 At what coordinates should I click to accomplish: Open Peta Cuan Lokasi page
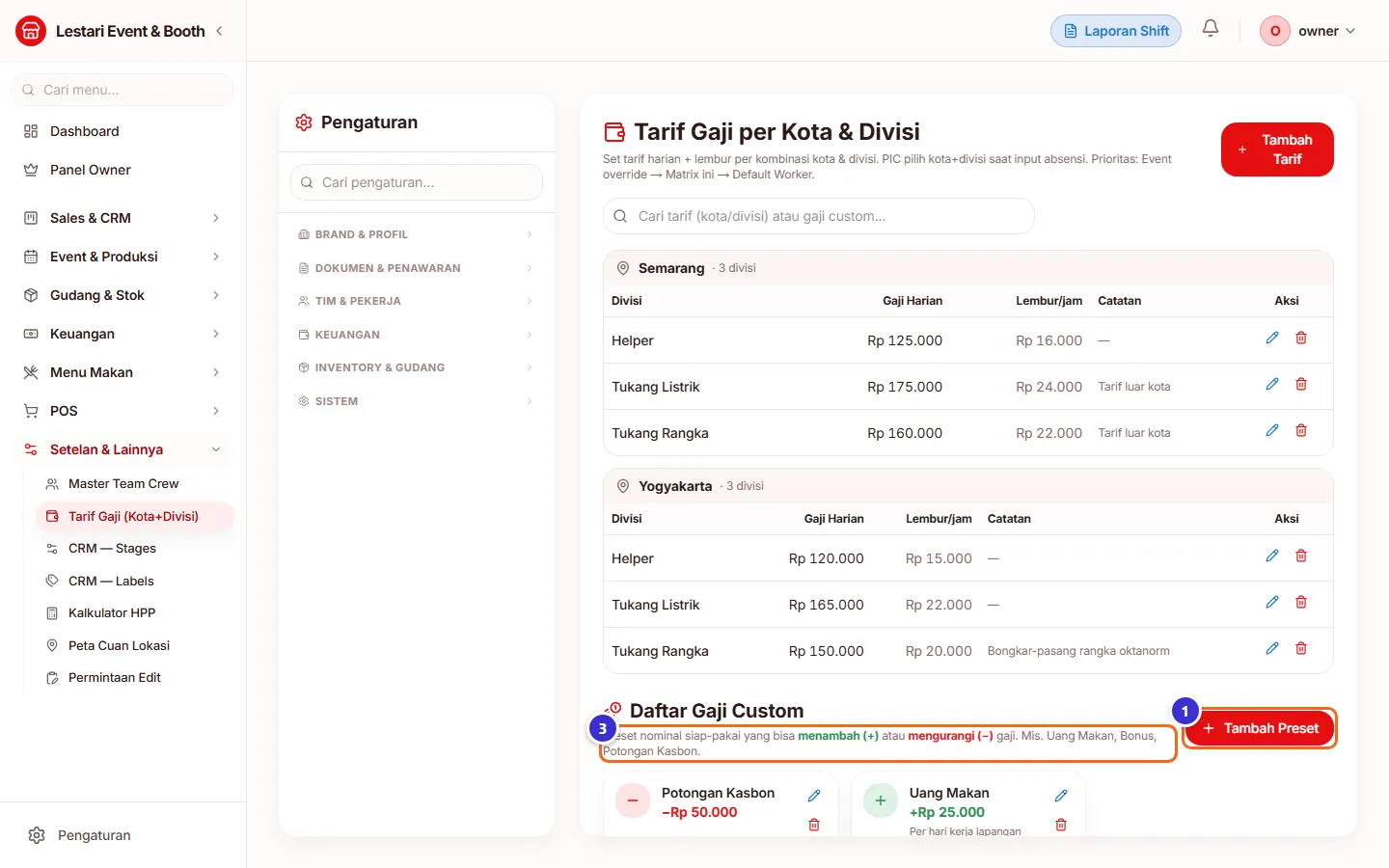[x=134, y=645]
